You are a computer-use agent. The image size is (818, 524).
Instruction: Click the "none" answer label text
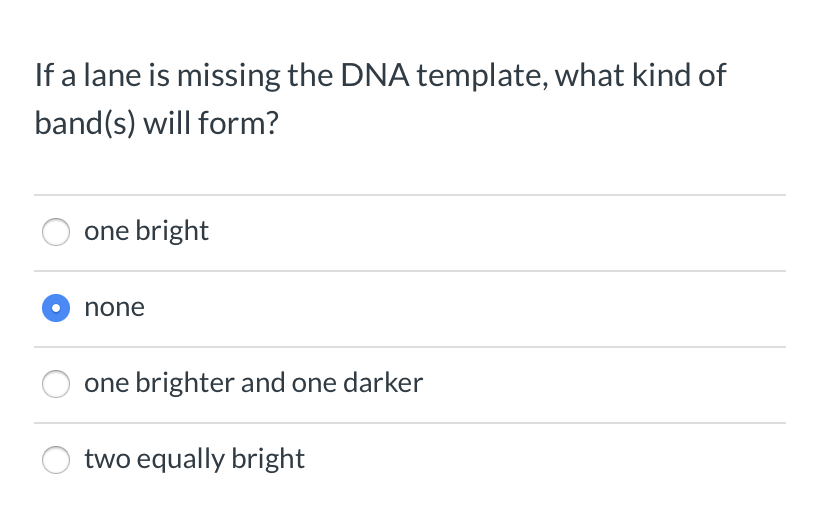click(114, 307)
